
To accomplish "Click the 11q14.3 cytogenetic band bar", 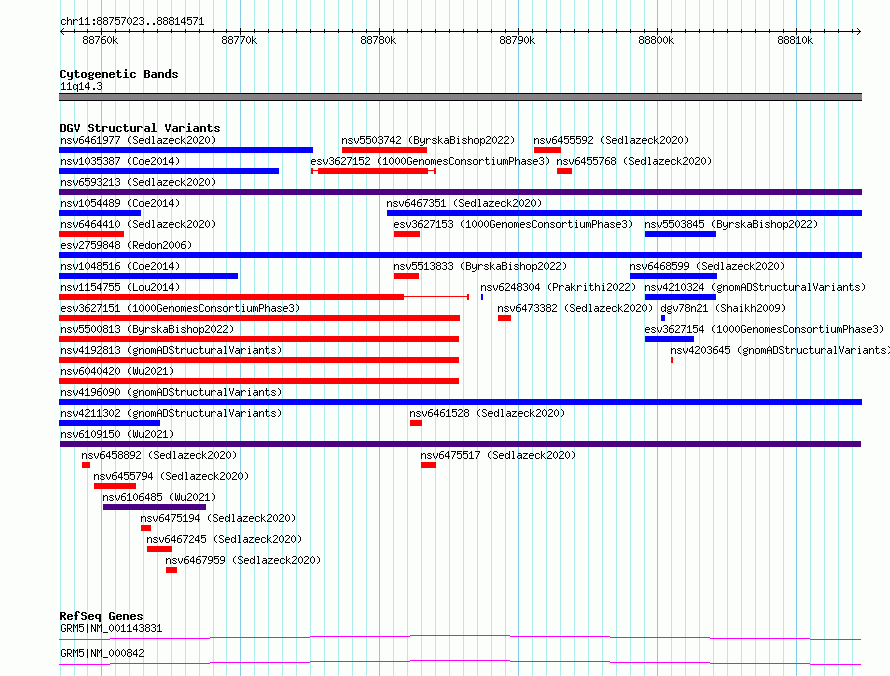I will click(460, 97).
